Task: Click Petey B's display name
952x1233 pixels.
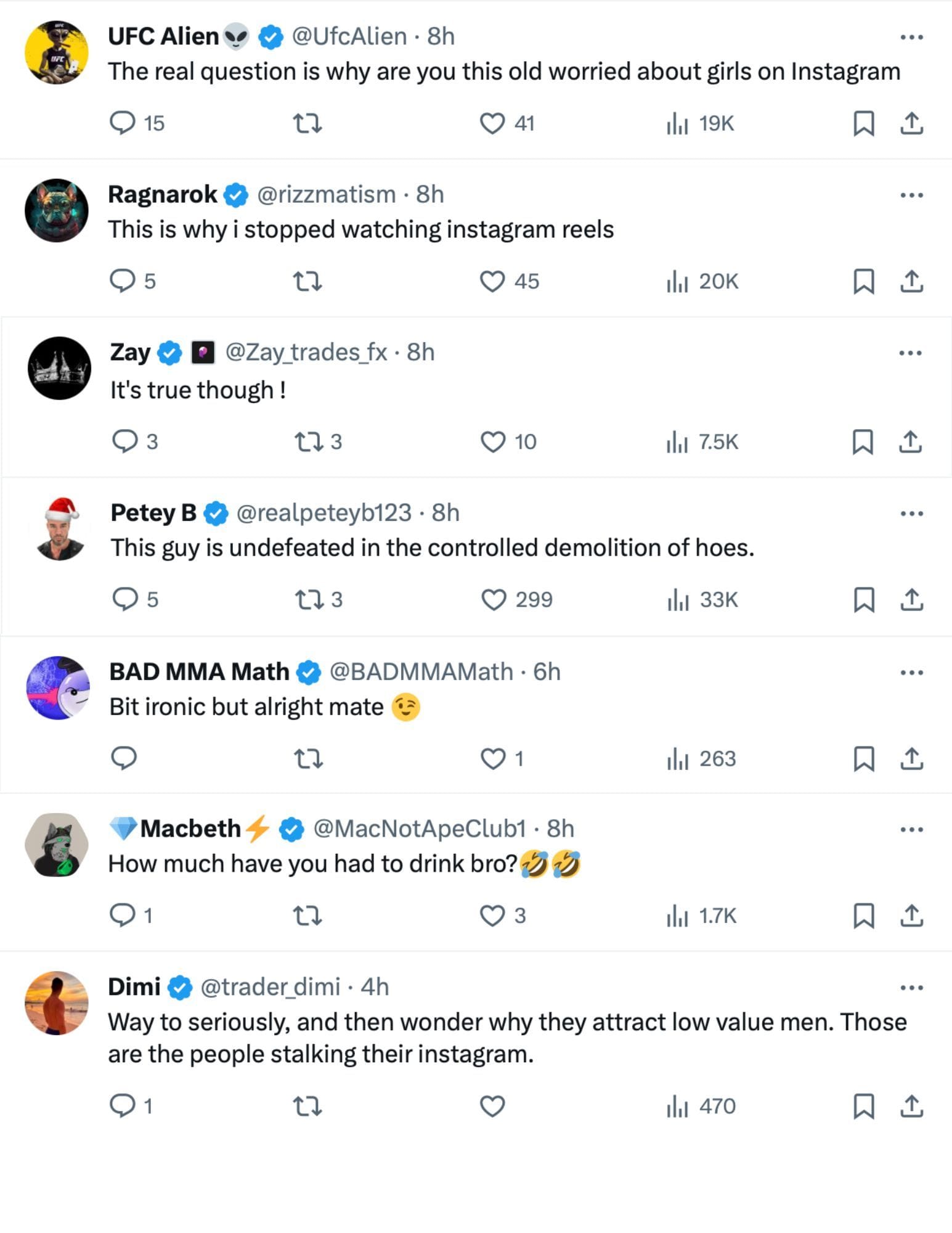Action: point(153,513)
